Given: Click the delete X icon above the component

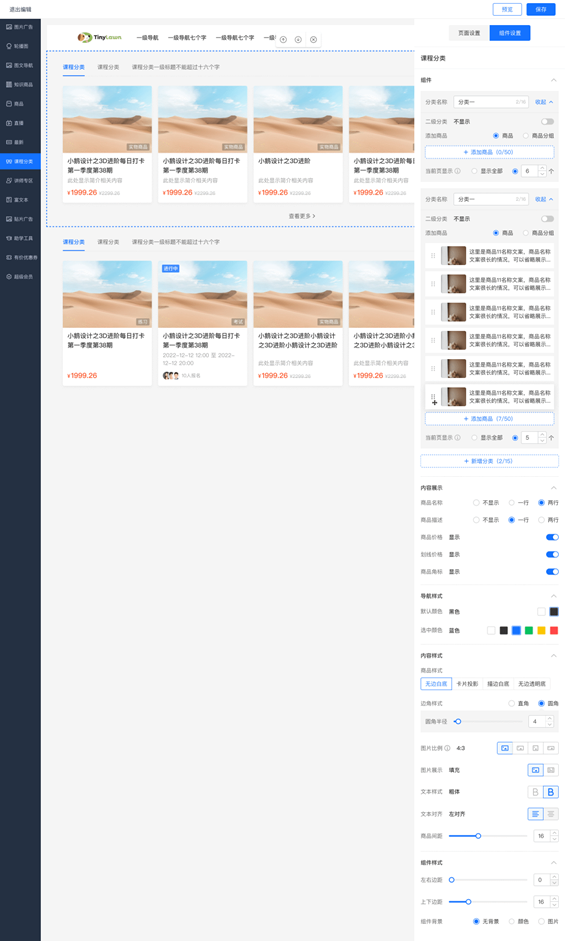Looking at the screenshot, I should coord(313,39).
